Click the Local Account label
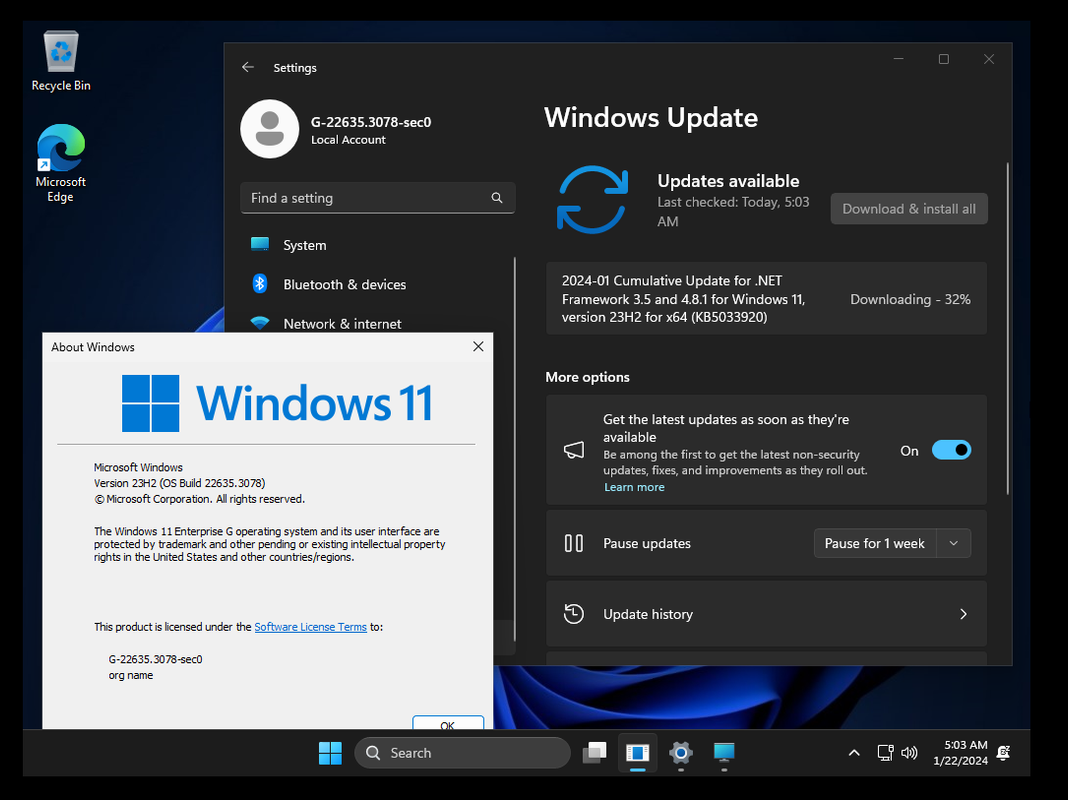 tap(348, 140)
